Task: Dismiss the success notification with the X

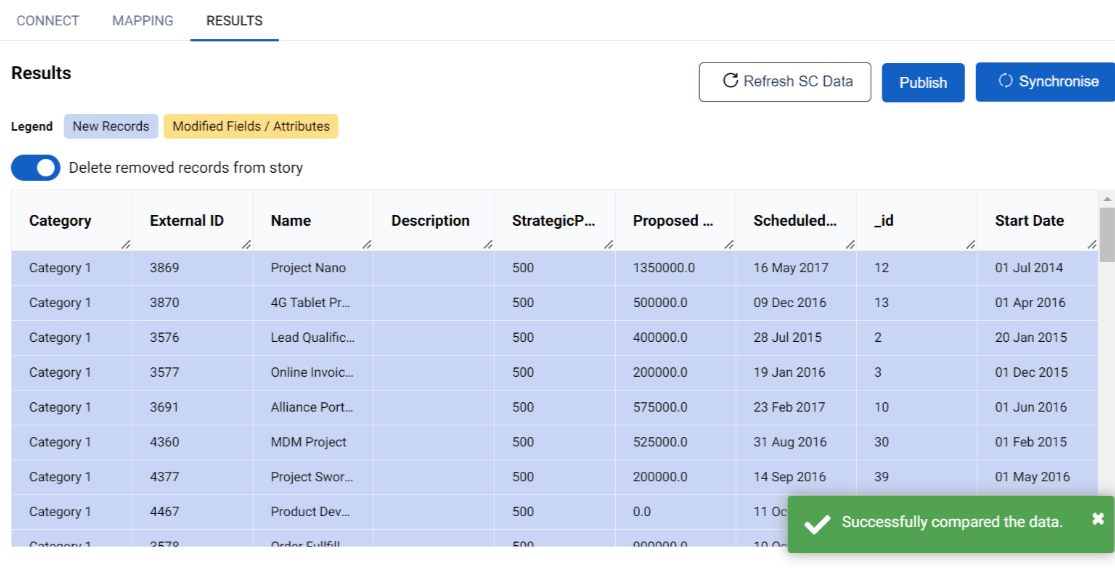Action: (1098, 519)
